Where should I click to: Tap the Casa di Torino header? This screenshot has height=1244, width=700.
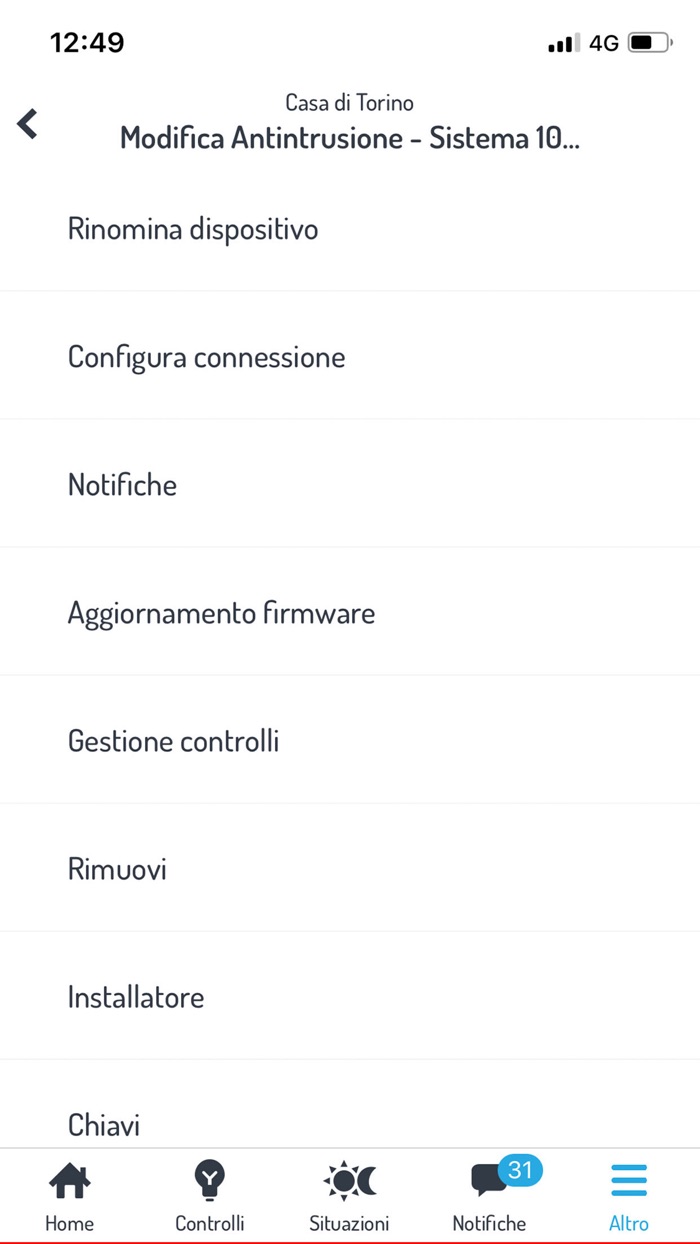(x=349, y=102)
